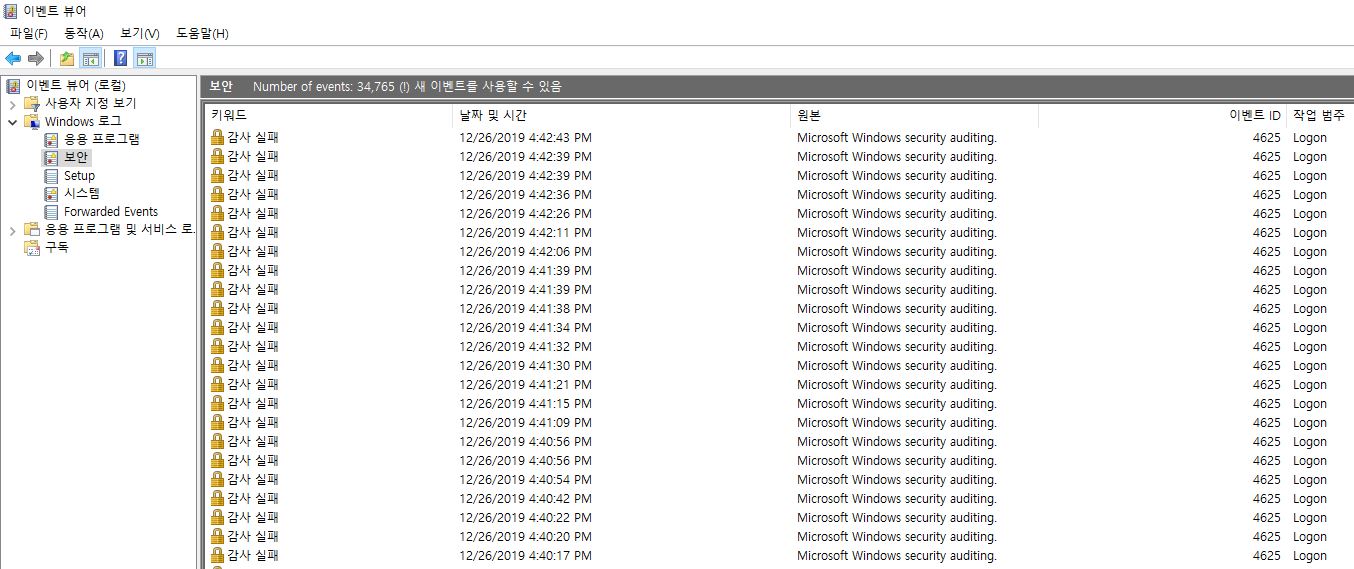Open the 도움말(H) menu
The width and height of the screenshot is (1354, 569).
(x=202, y=33)
